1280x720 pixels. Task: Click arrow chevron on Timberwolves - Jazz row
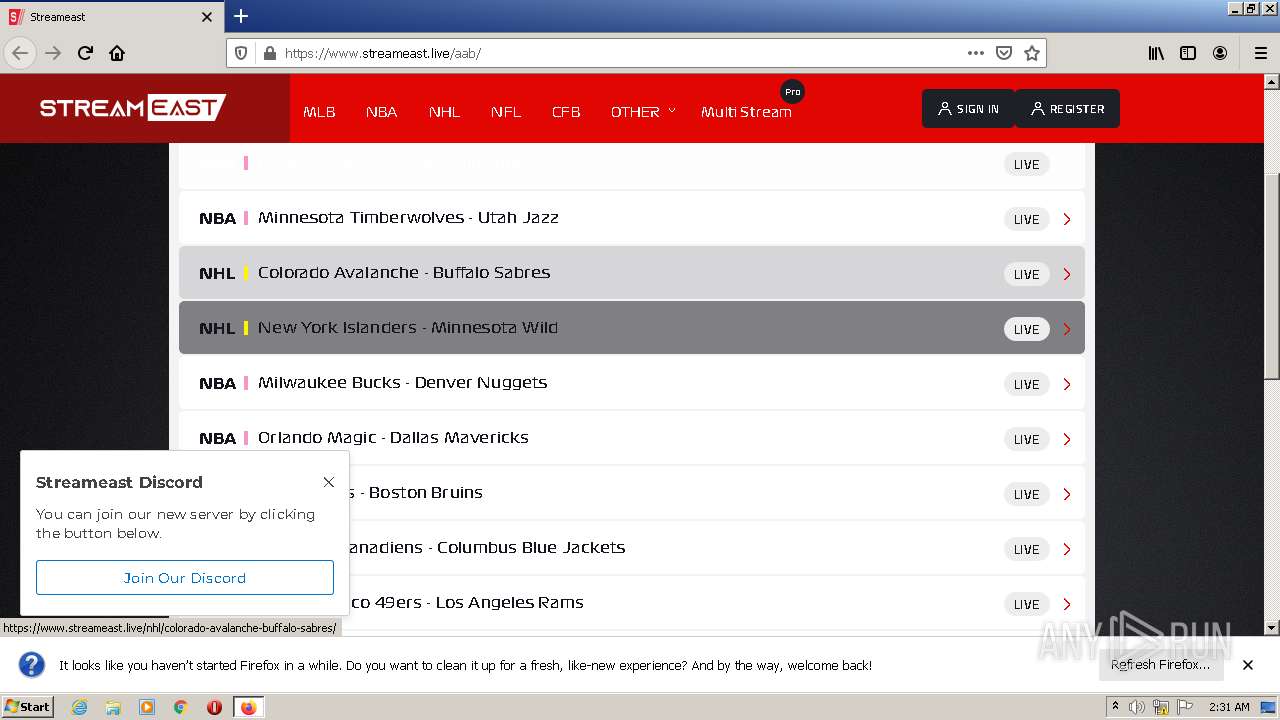[x=1067, y=219]
